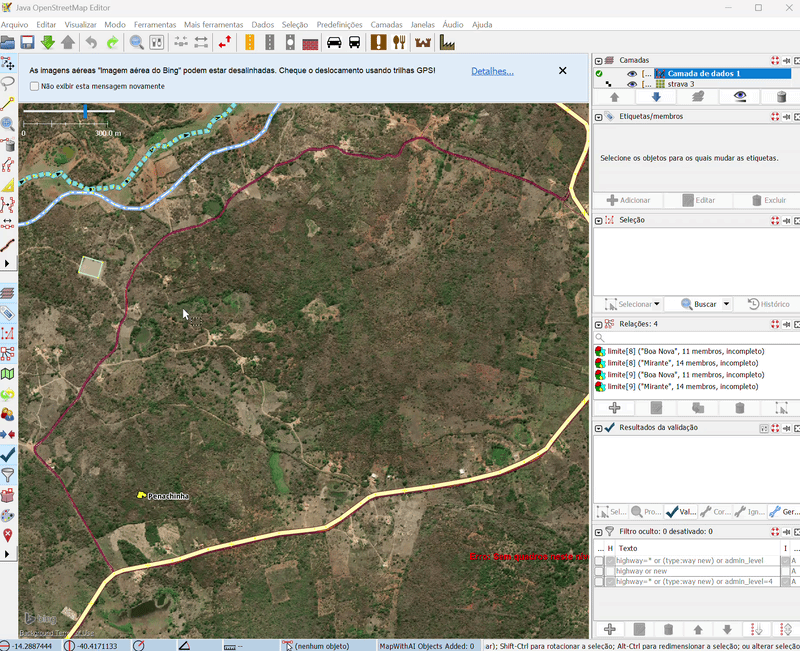The width and height of the screenshot is (800, 651).
Task: Select the zoom mode tool in sidebar
Action: tap(8, 123)
